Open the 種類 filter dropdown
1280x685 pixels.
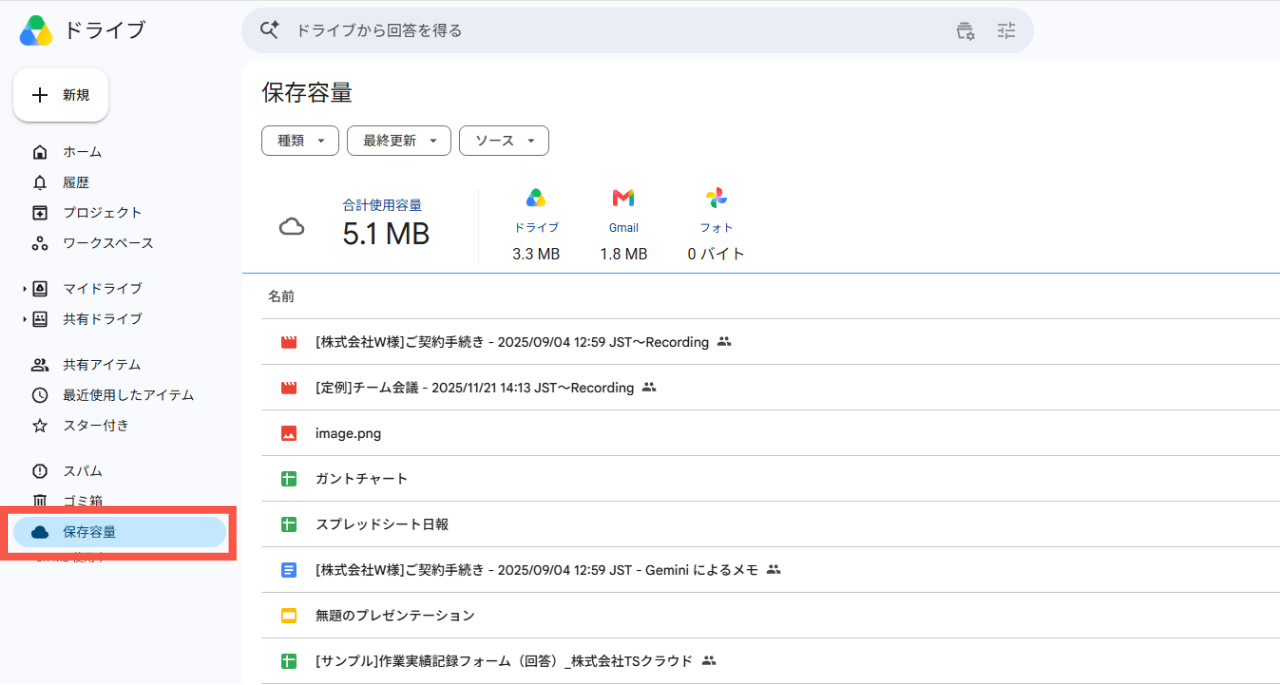[x=300, y=141]
